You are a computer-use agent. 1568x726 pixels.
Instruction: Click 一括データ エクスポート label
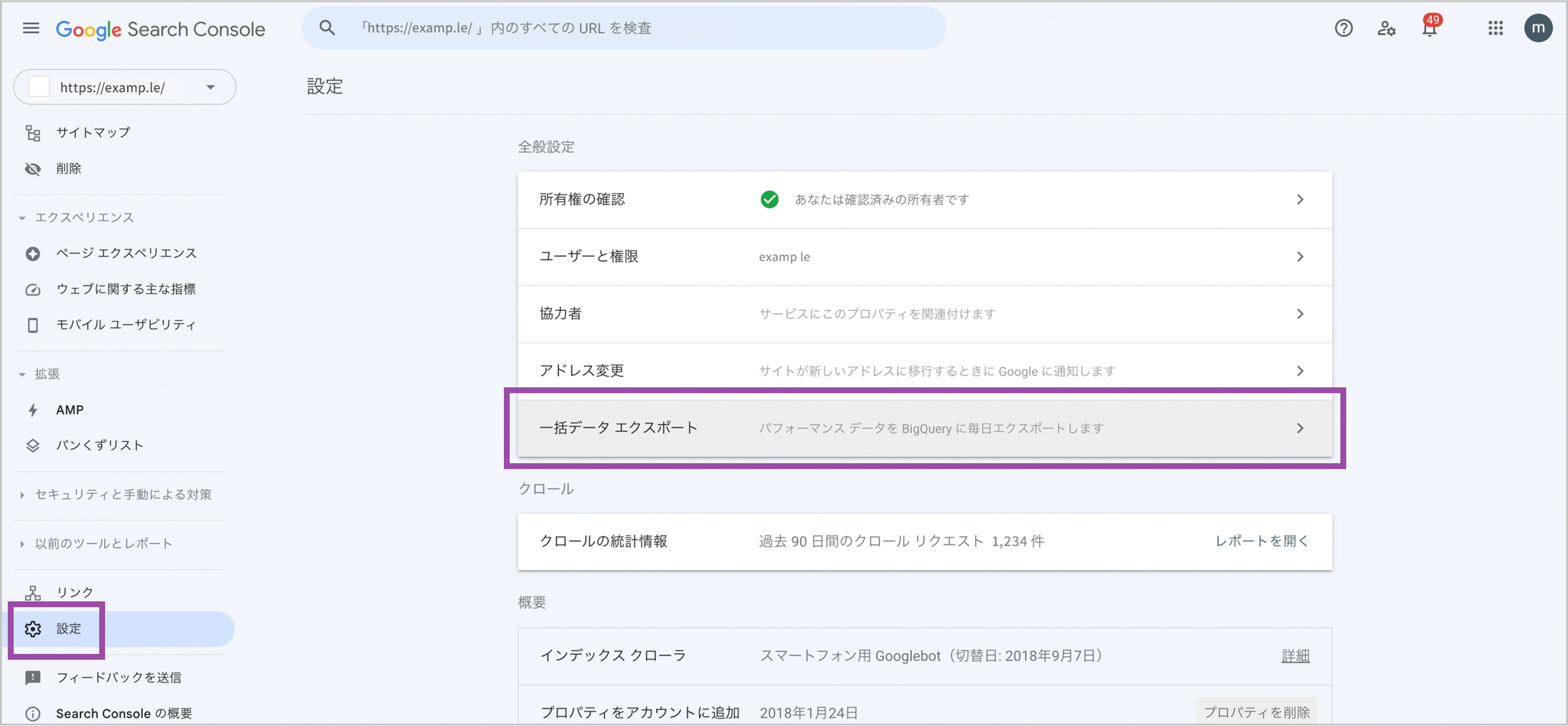click(x=619, y=427)
